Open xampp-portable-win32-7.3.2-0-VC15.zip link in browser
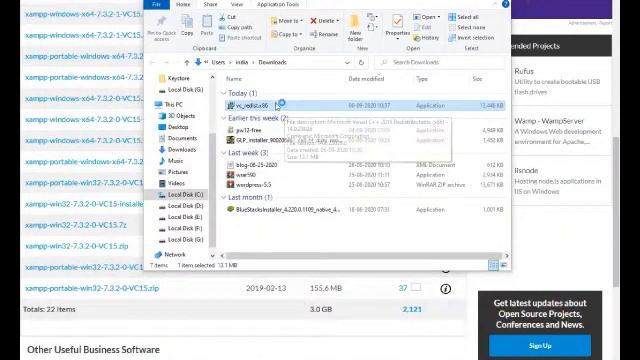The width and height of the screenshot is (640, 360). tap(92, 288)
